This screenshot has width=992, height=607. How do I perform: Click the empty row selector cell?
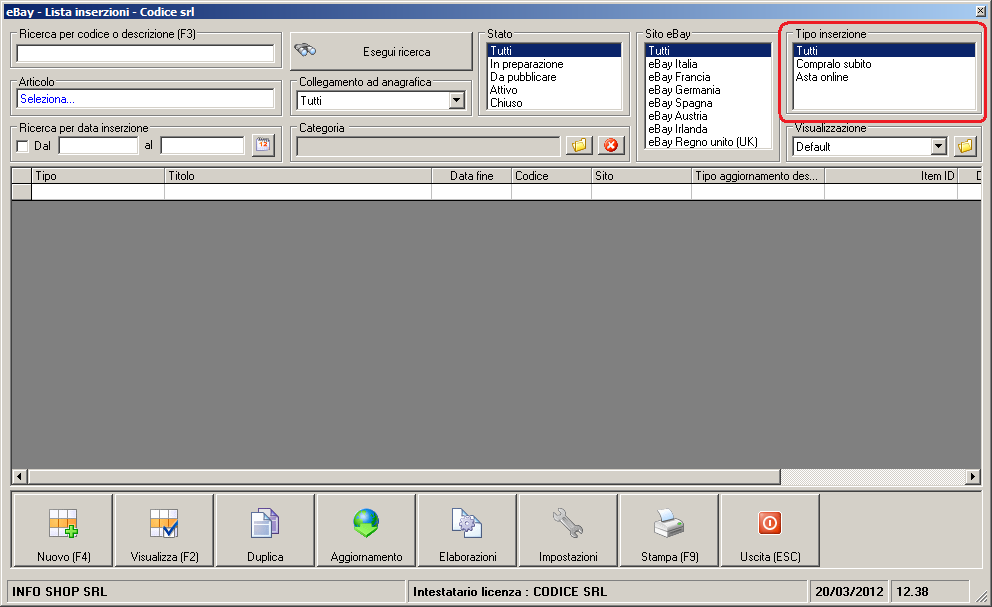coord(22,192)
